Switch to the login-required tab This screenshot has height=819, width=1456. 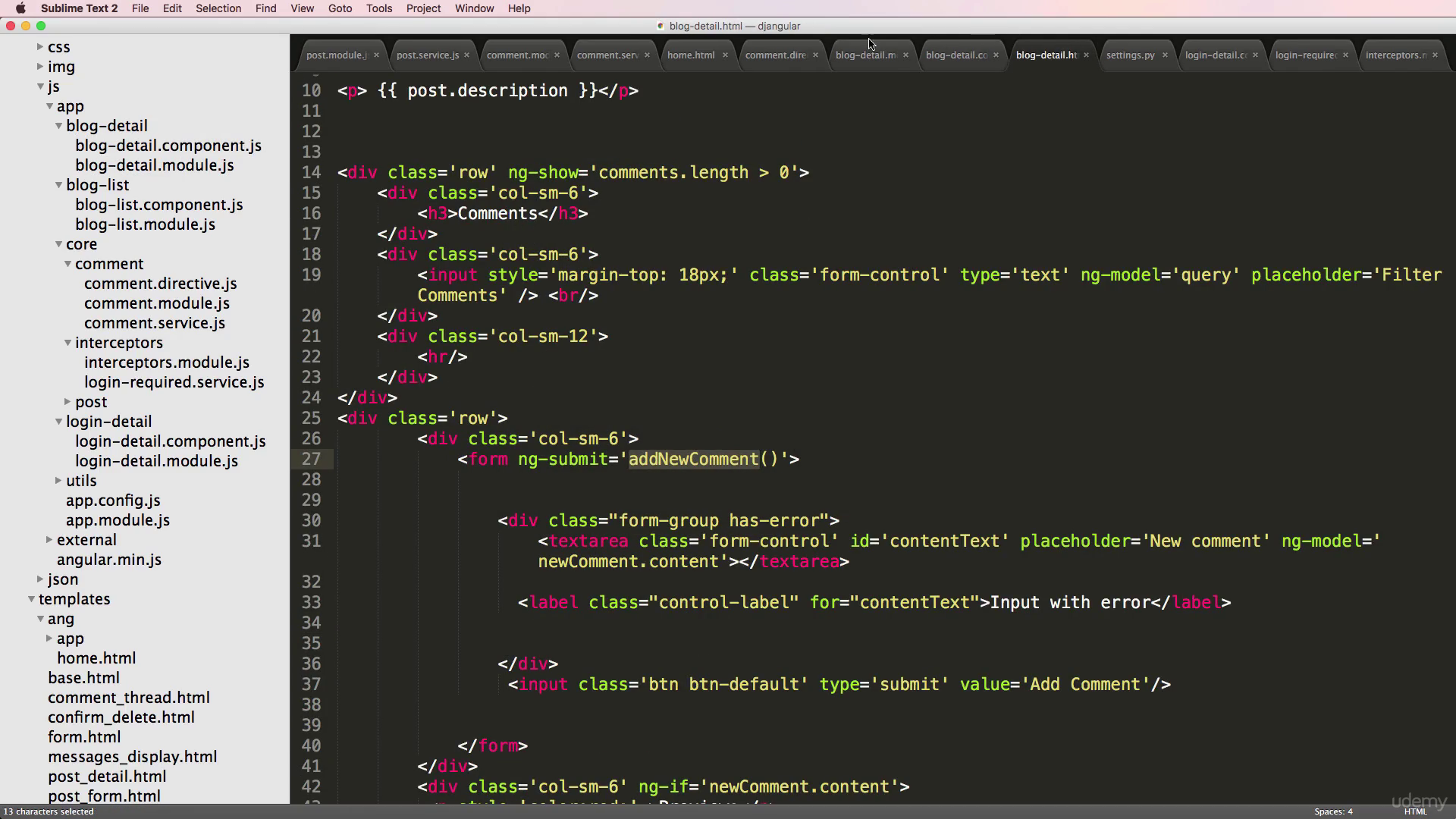click(x=1305, y=55)
